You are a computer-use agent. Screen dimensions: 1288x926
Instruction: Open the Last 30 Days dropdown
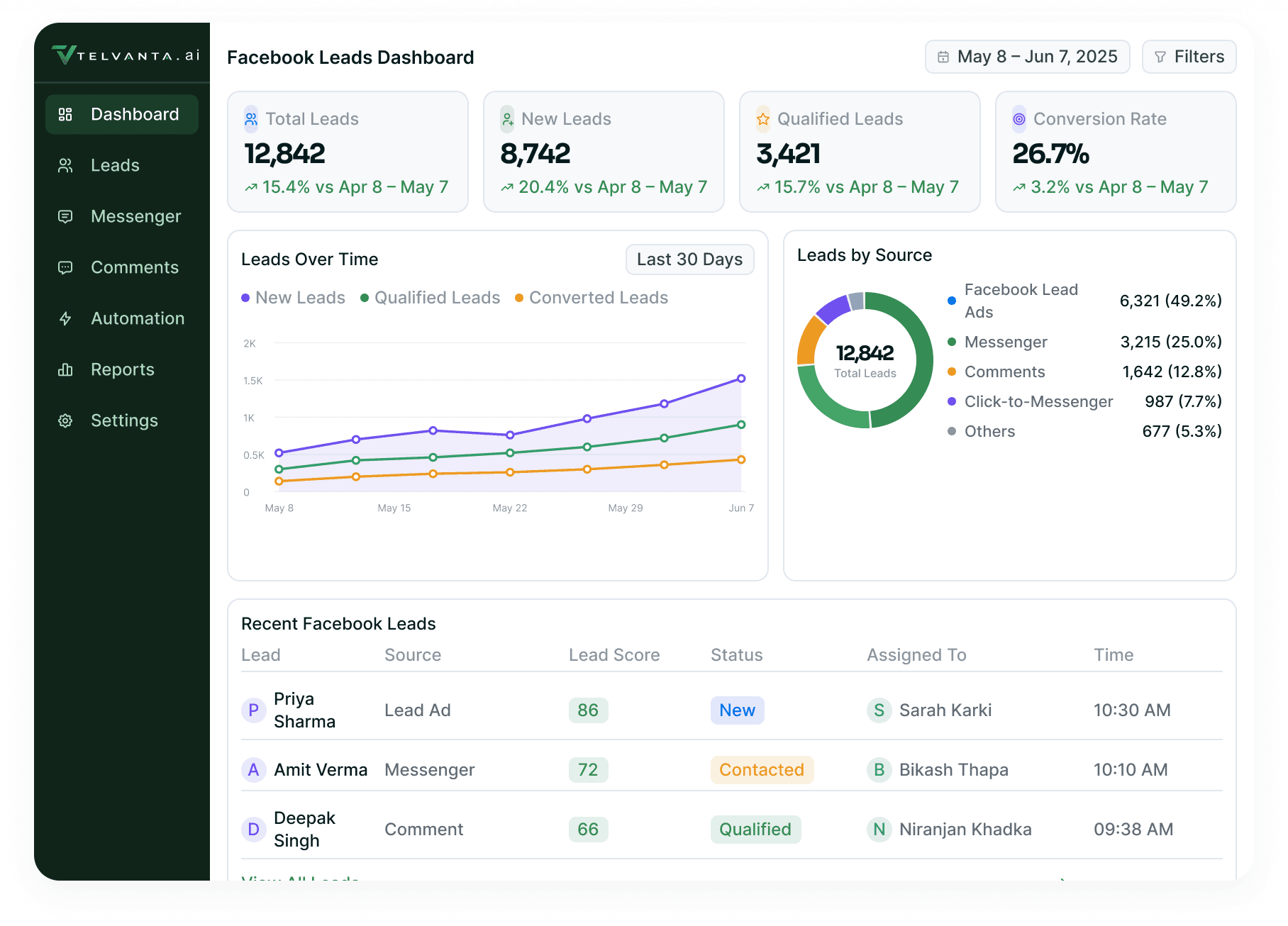tap(690, 260)
